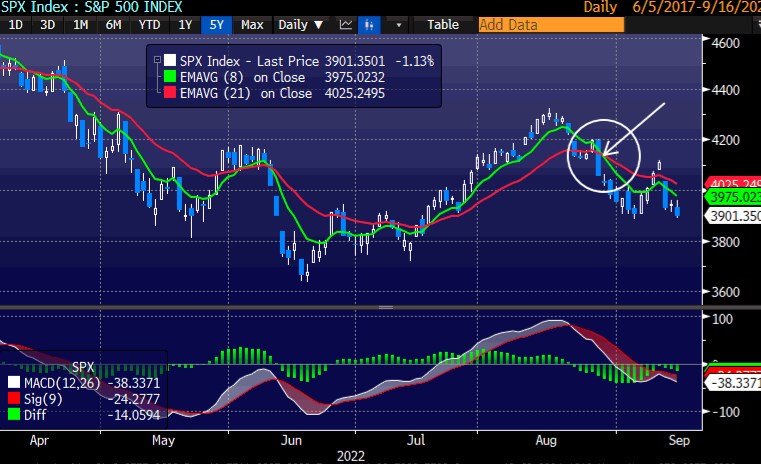Click the Add Data input field

551,25
